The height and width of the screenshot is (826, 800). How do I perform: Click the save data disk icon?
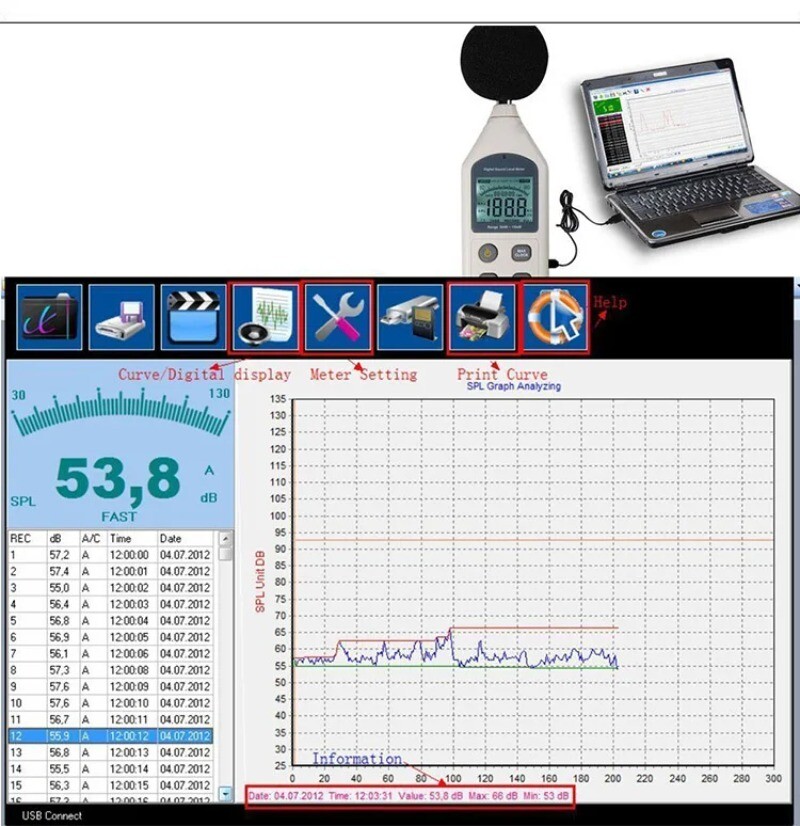[121, 315]
